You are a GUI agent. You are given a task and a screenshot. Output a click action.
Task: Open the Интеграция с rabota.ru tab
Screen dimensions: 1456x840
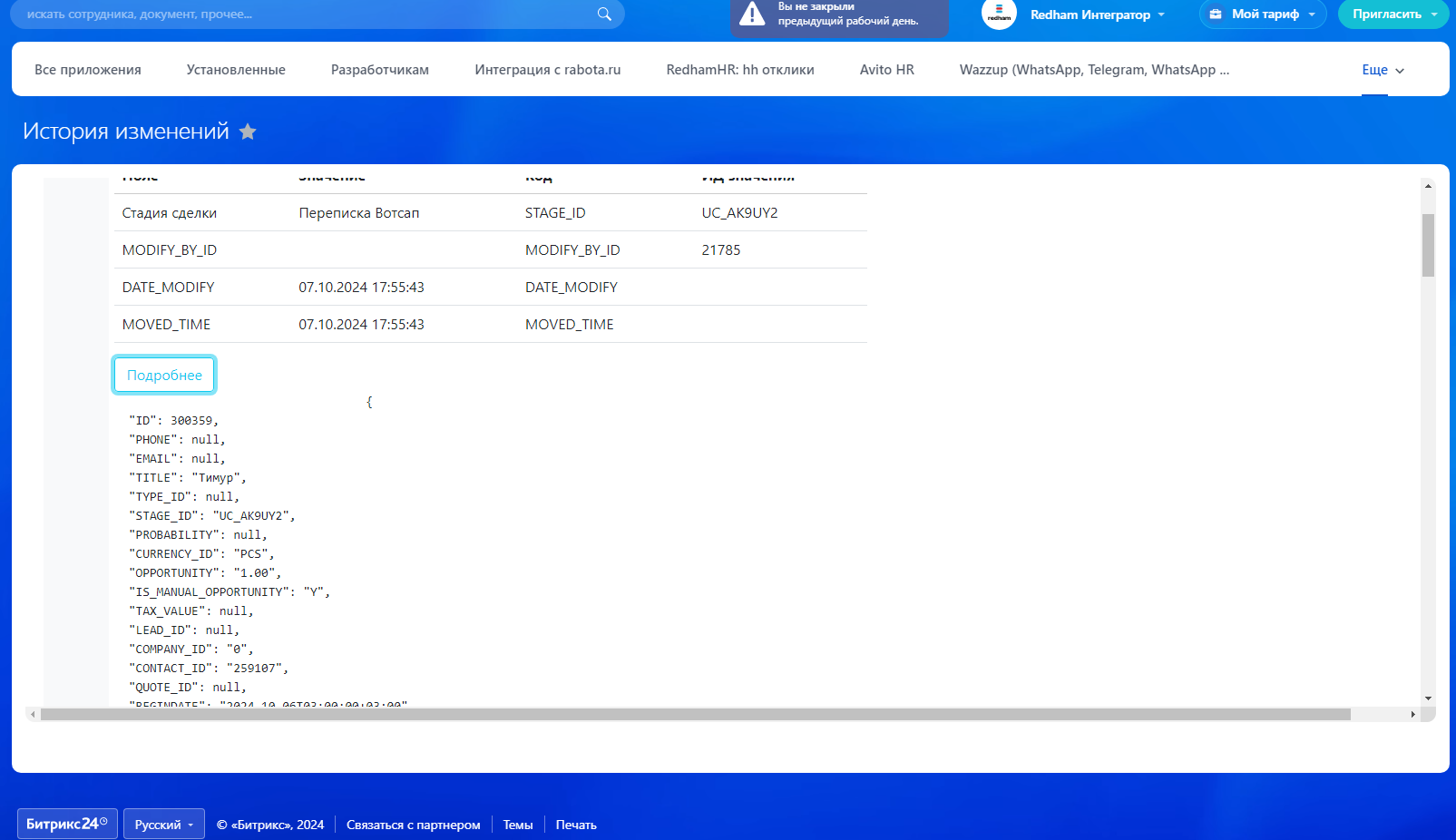click(x=548, y=70)
